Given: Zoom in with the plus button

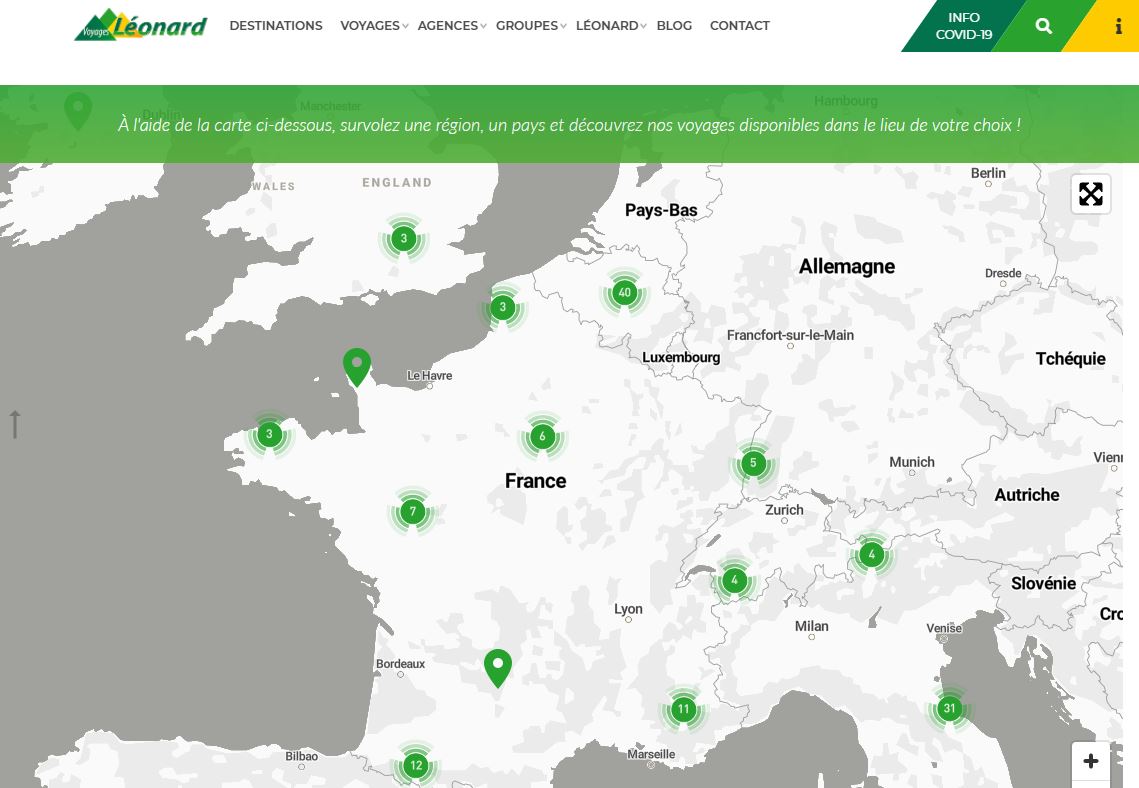Looking at the screenshot, I should click(1090, 761).
